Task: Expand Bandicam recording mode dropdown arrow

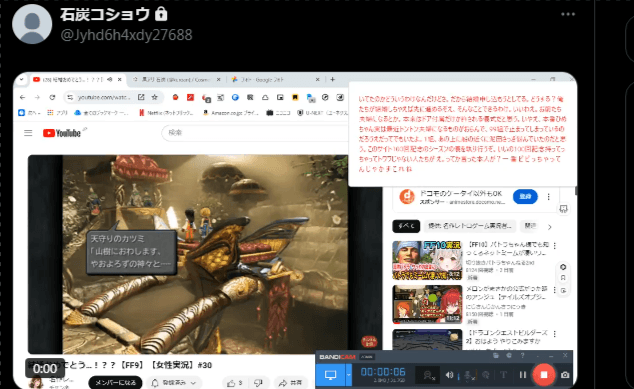Action: point(349,375)
